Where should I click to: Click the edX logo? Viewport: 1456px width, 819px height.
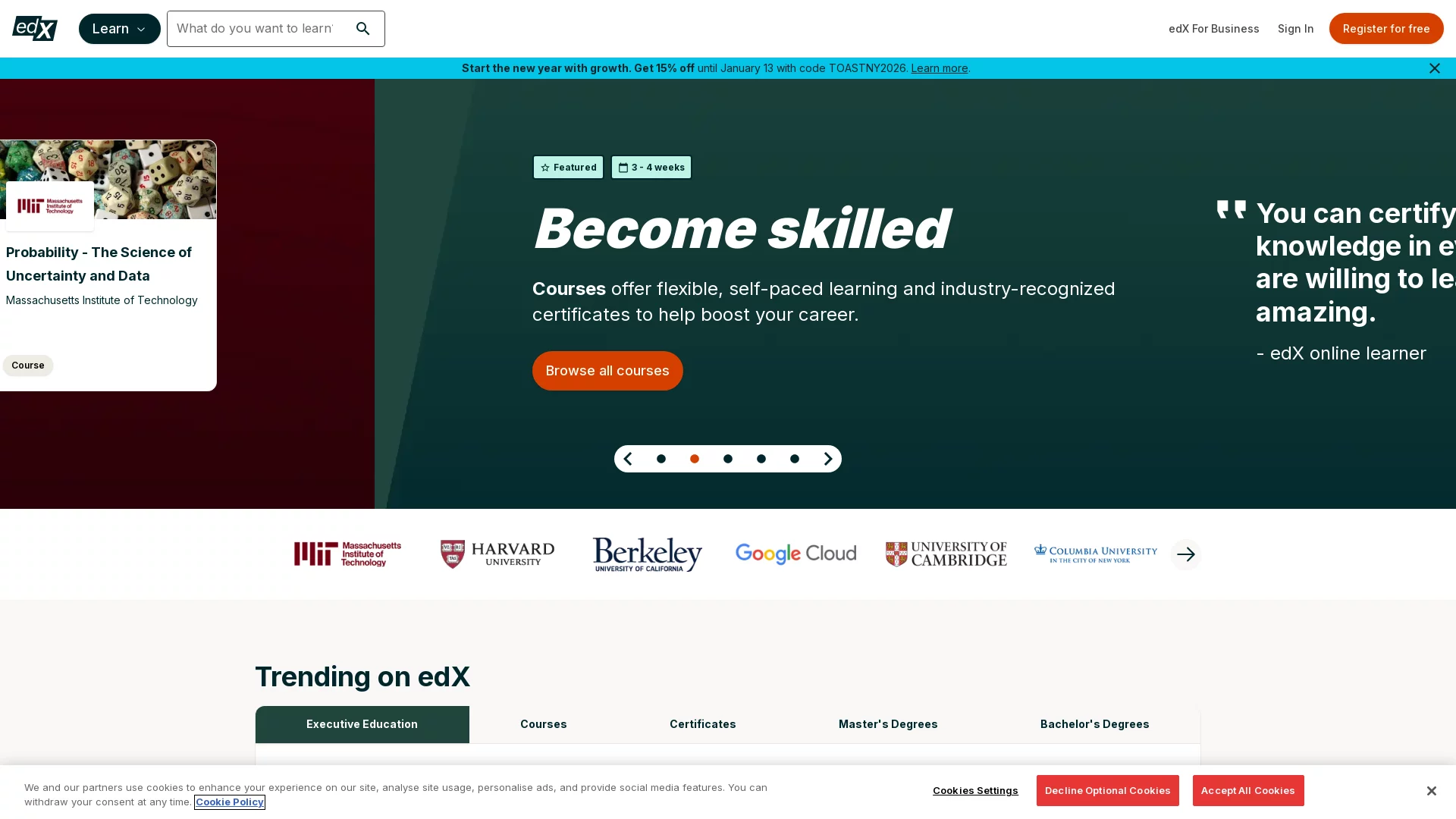(x=34, y=28)
